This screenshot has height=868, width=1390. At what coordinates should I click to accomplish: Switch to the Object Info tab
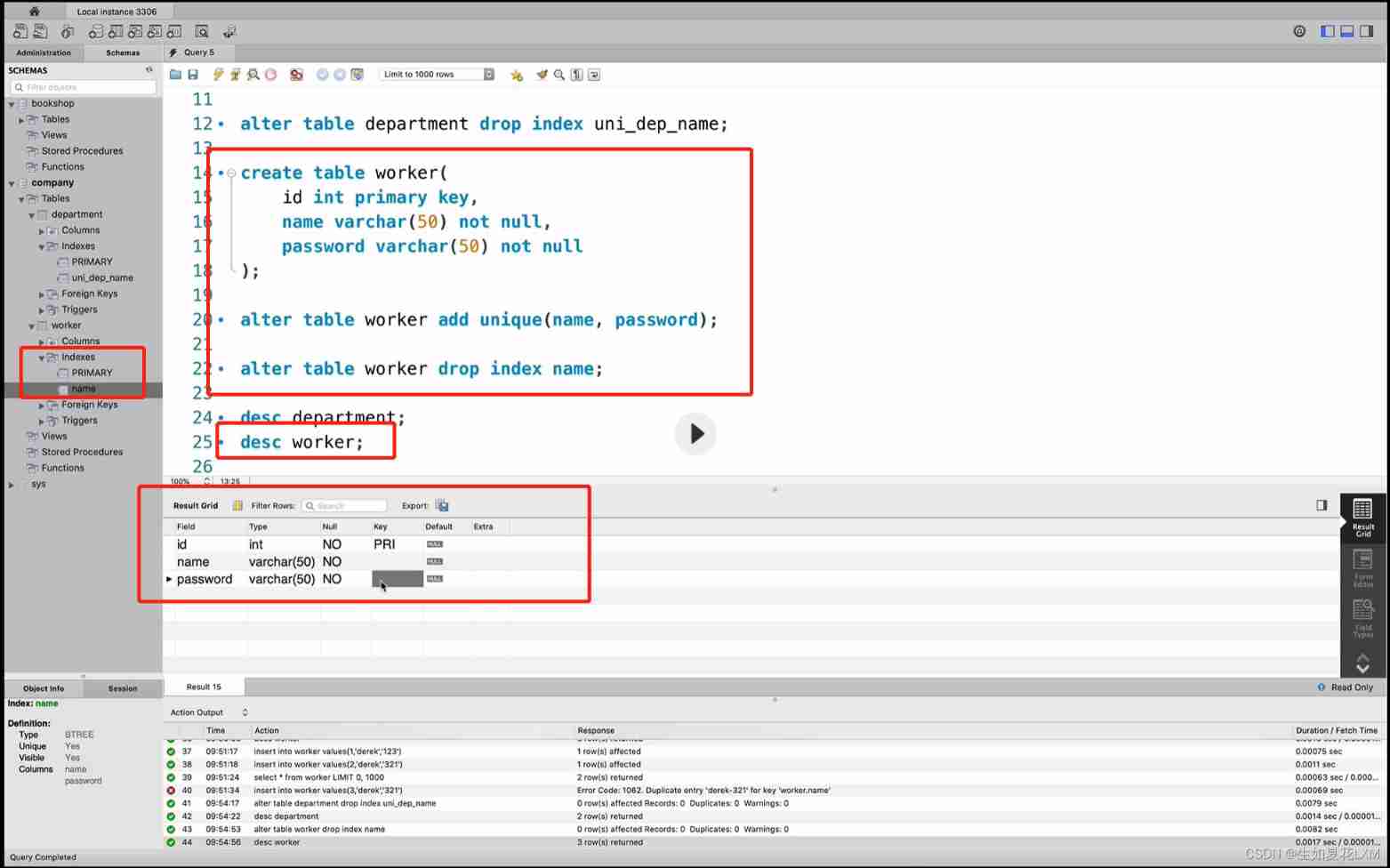pyautogui.click(x=44, y=688)
